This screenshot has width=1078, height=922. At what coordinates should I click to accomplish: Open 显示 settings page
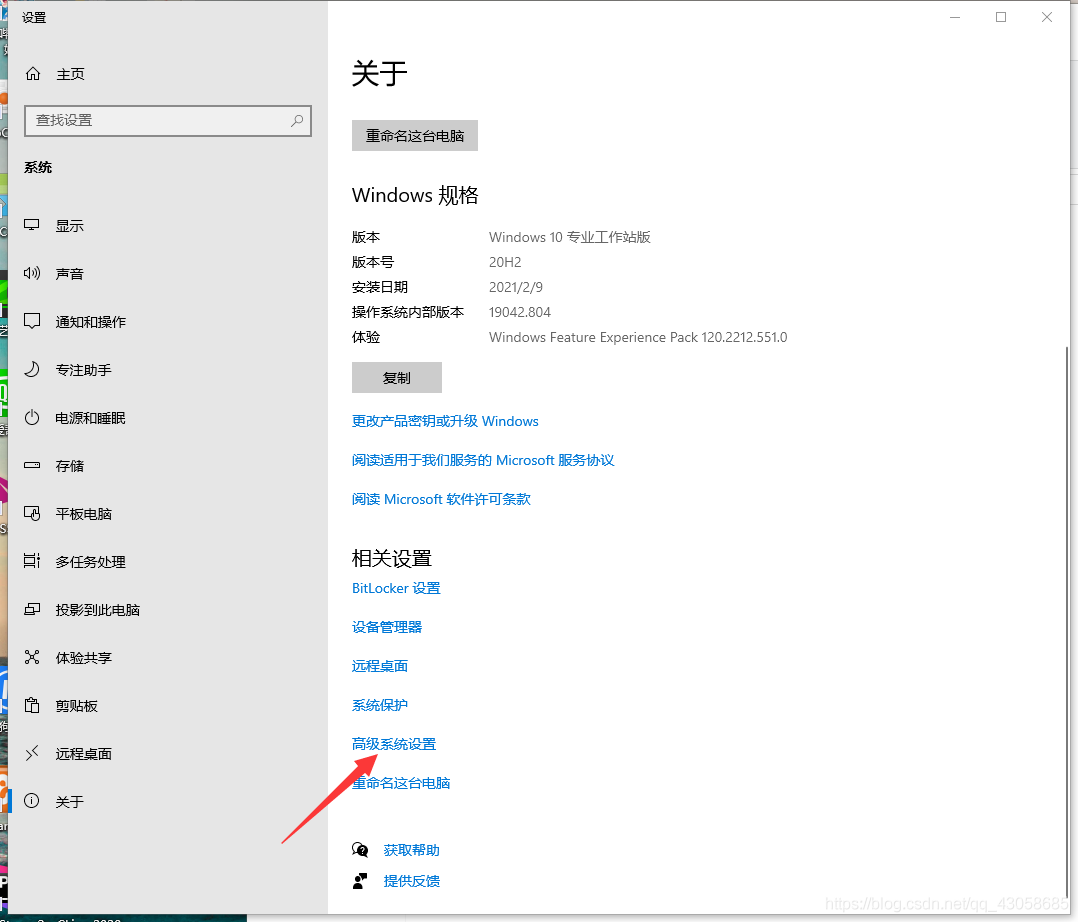coord(69,226)
